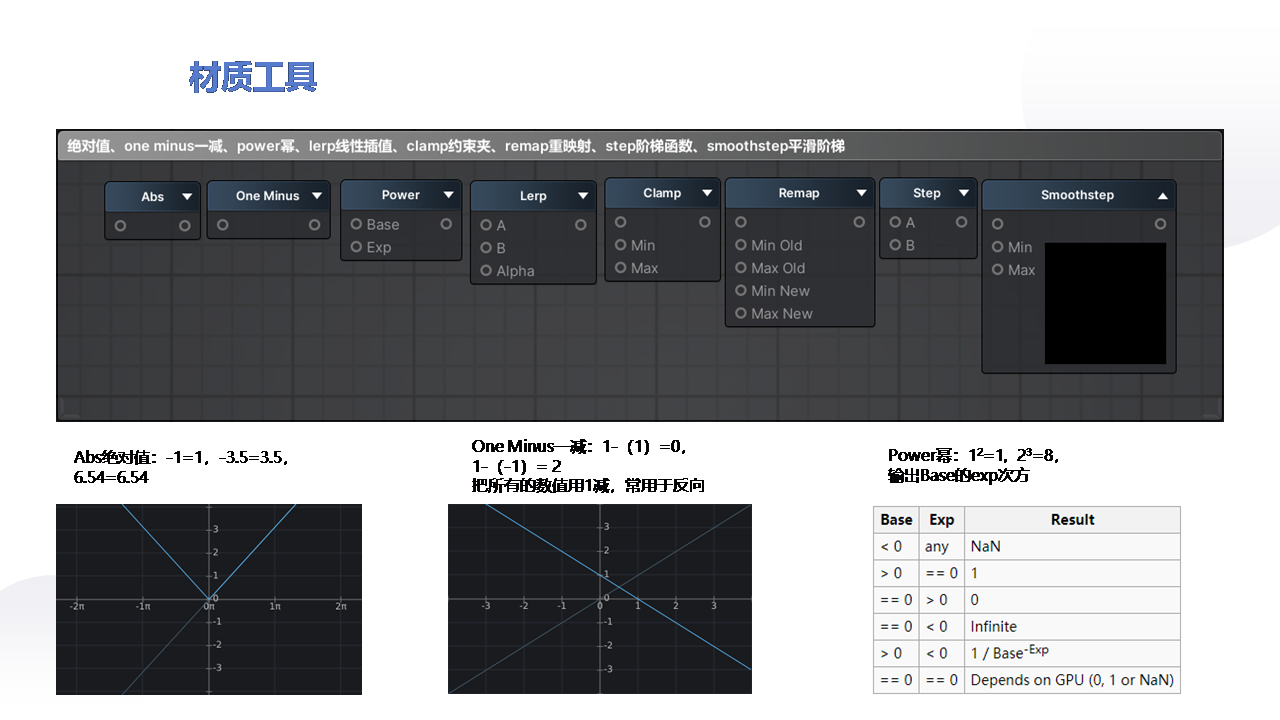Select the Step node B port
The height and width of the screenshot is (720, 1280).
click(x=895, y=245)
